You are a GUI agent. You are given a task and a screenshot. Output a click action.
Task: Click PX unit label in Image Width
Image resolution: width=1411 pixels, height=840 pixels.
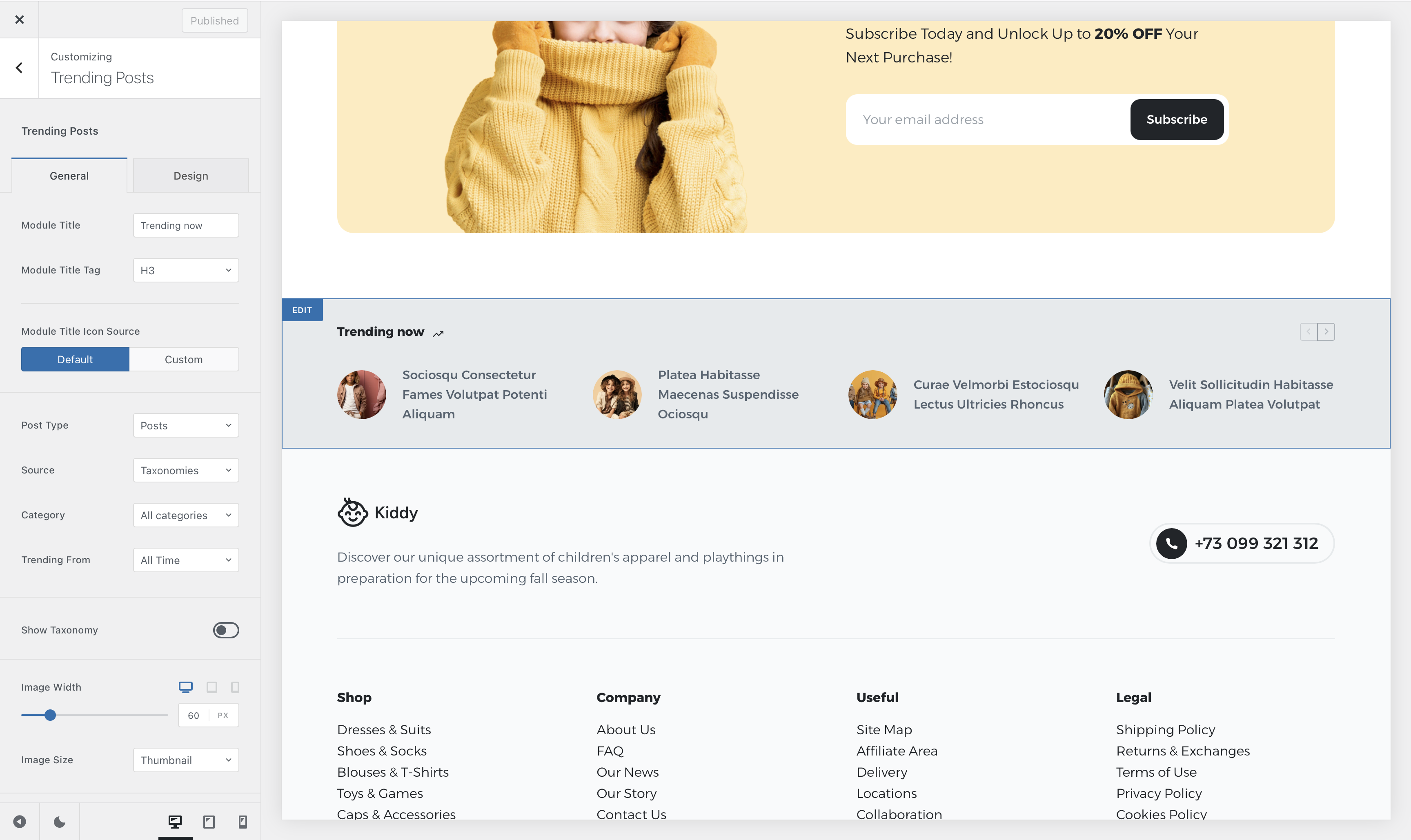[223, 716]
